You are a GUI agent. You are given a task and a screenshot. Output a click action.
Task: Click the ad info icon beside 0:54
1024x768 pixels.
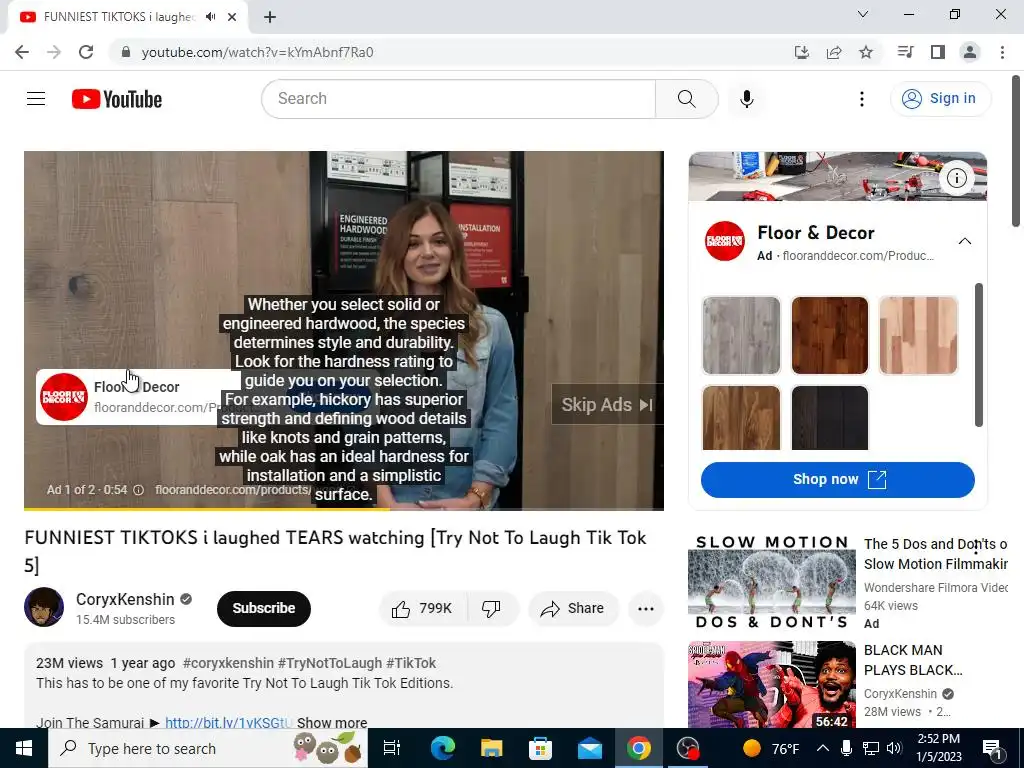(x=138, y=490)
